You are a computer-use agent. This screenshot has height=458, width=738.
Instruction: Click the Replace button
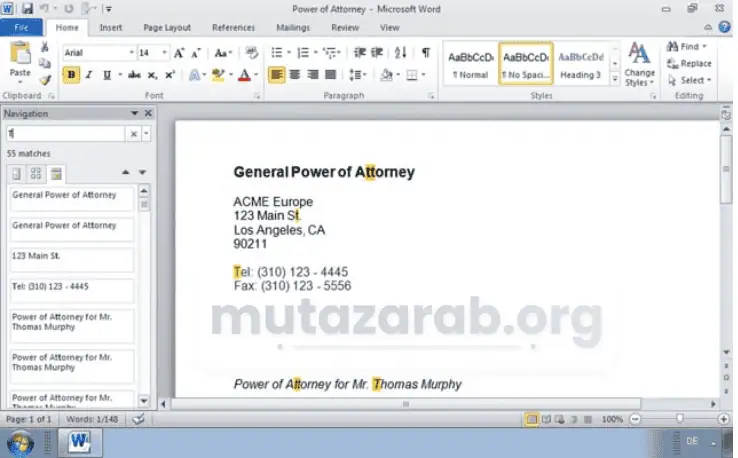point(690,64)
